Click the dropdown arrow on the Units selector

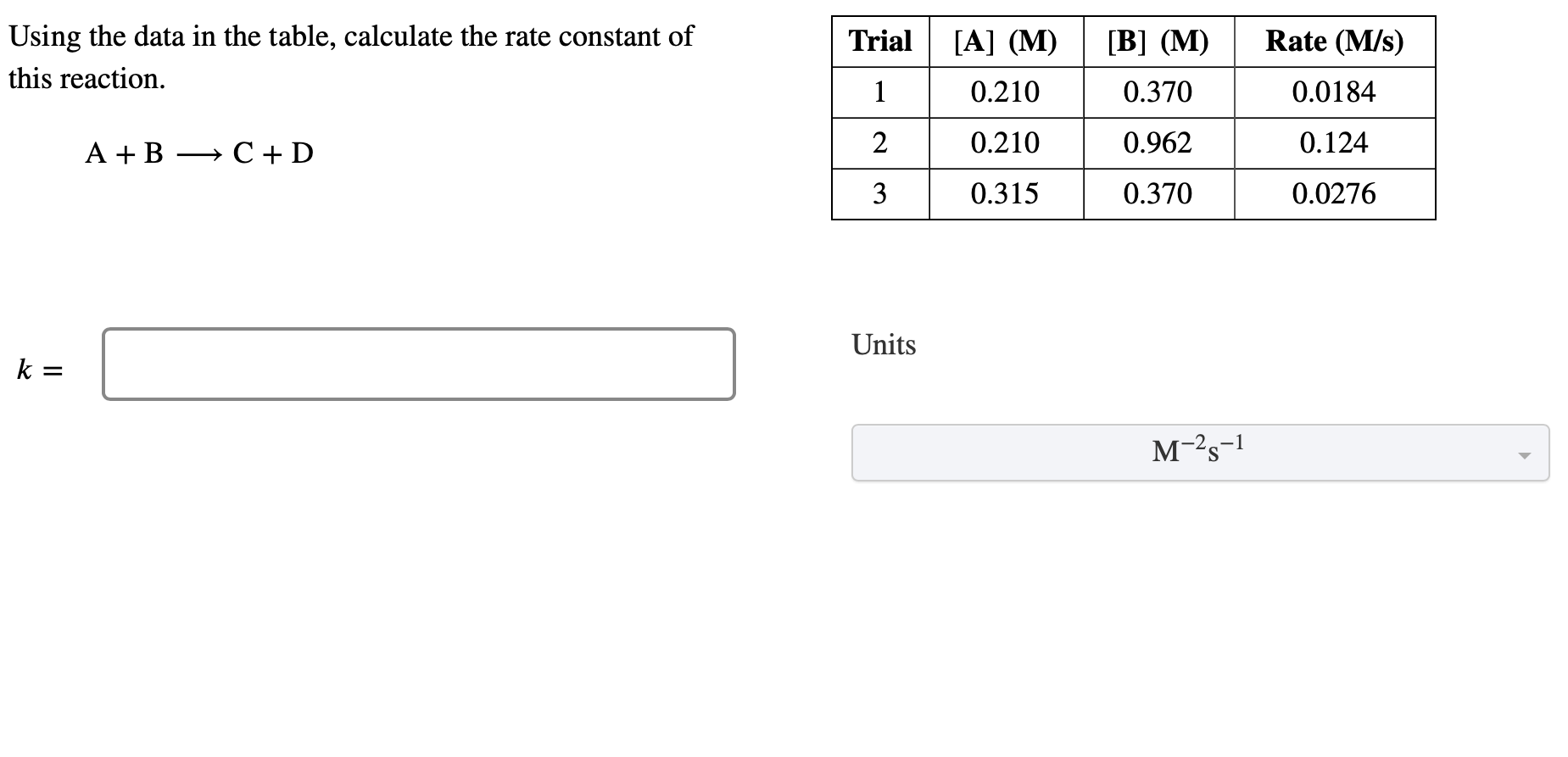pos(1524,454)
